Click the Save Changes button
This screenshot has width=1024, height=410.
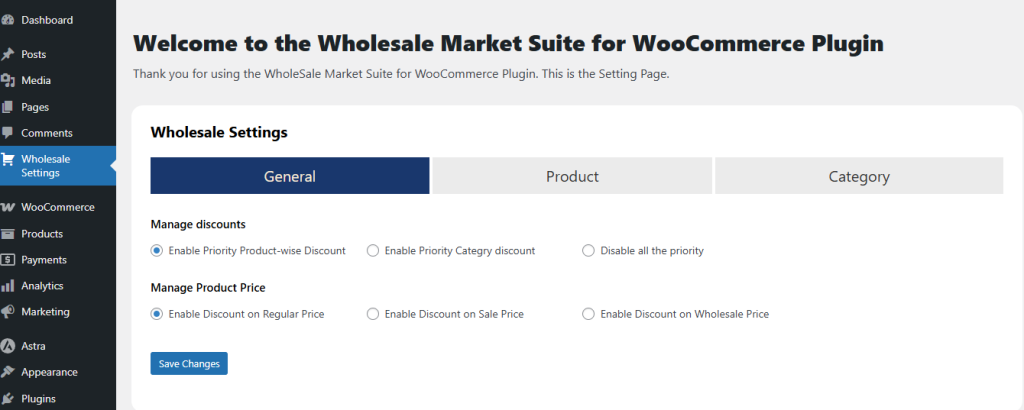(189, 364)
